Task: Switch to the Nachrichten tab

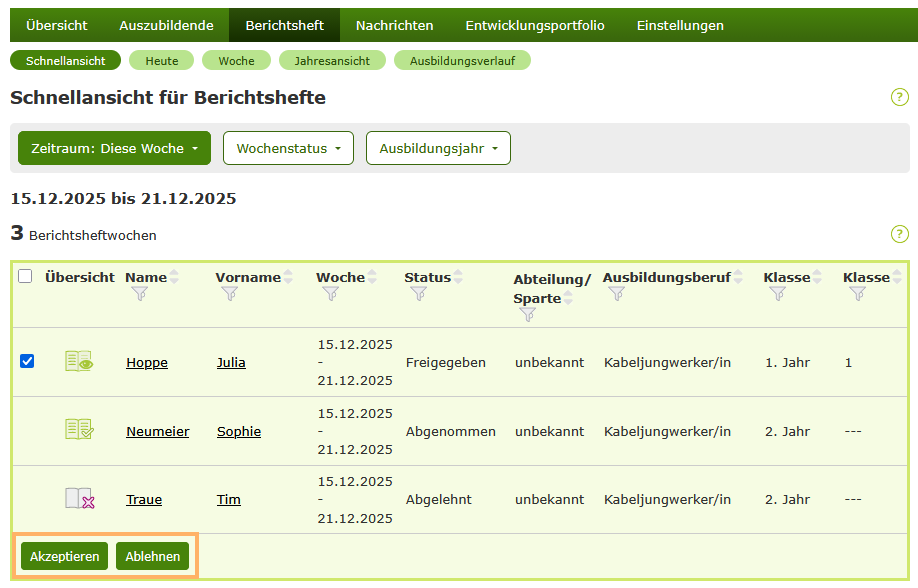Action: point(394,25)
